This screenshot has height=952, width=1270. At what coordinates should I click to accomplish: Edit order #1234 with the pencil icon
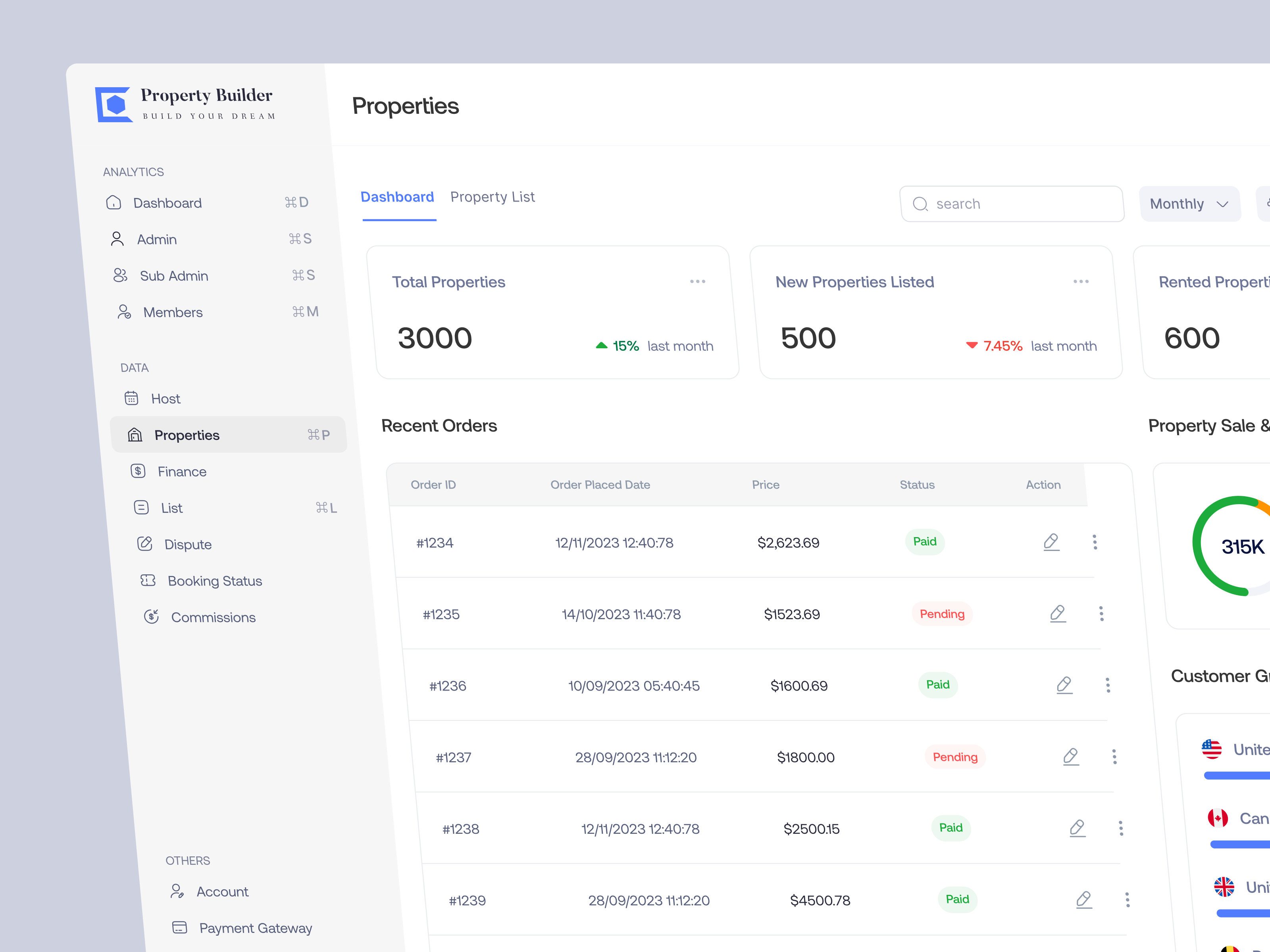pos(1051,542)
